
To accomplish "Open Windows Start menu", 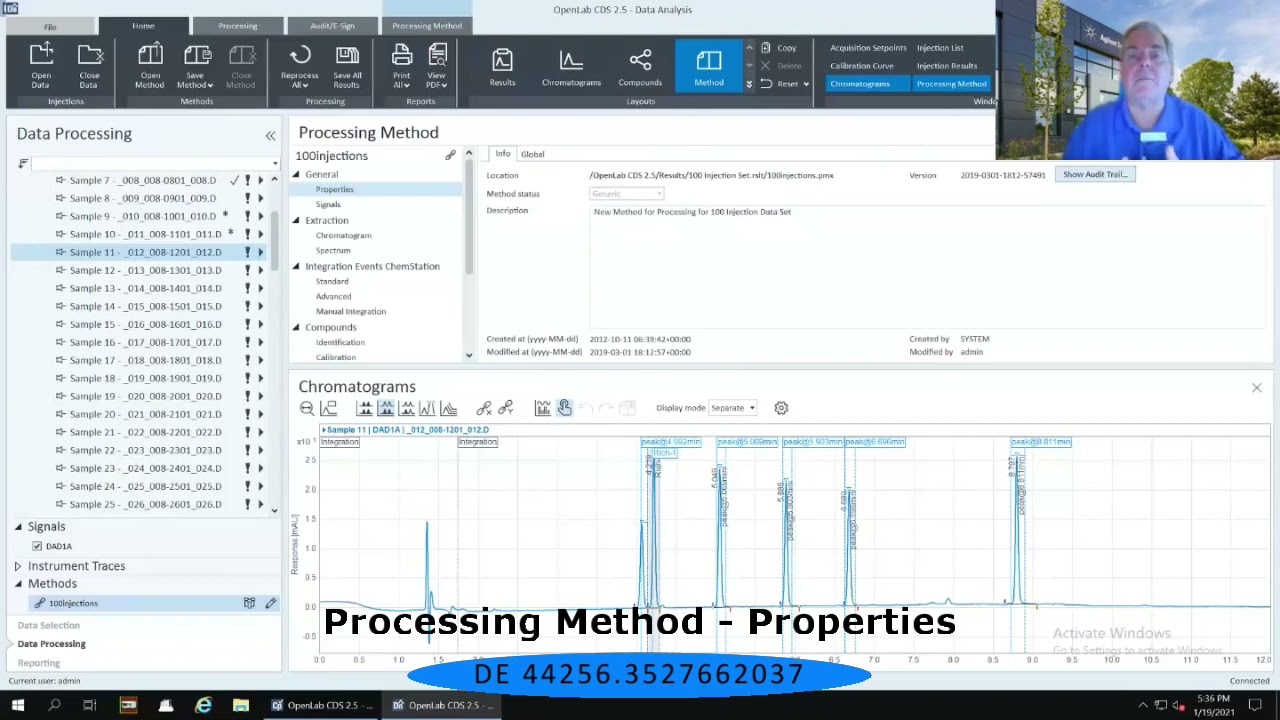I will click(17, 706).
